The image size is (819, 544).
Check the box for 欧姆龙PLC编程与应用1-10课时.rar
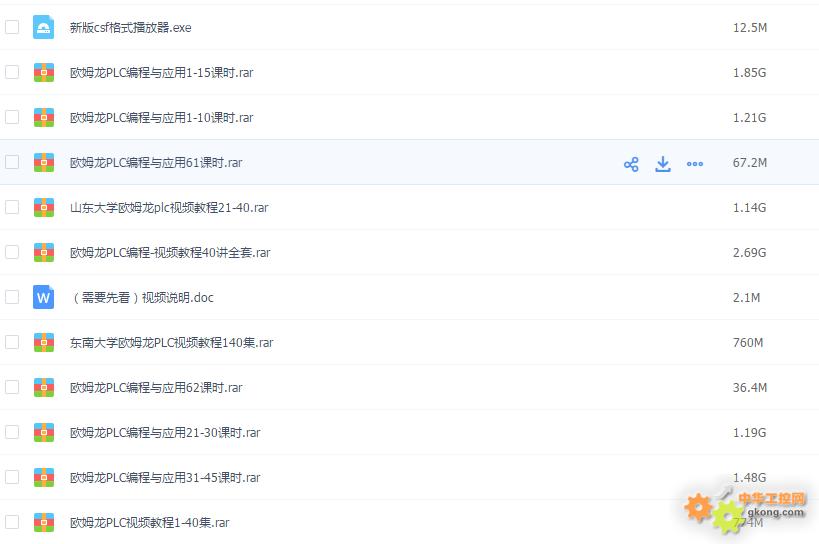(12, 116)
